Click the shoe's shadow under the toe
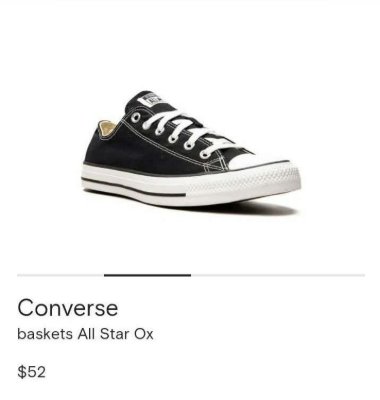The height and width of the screenshot is (400, 380). tap(267, 209)
